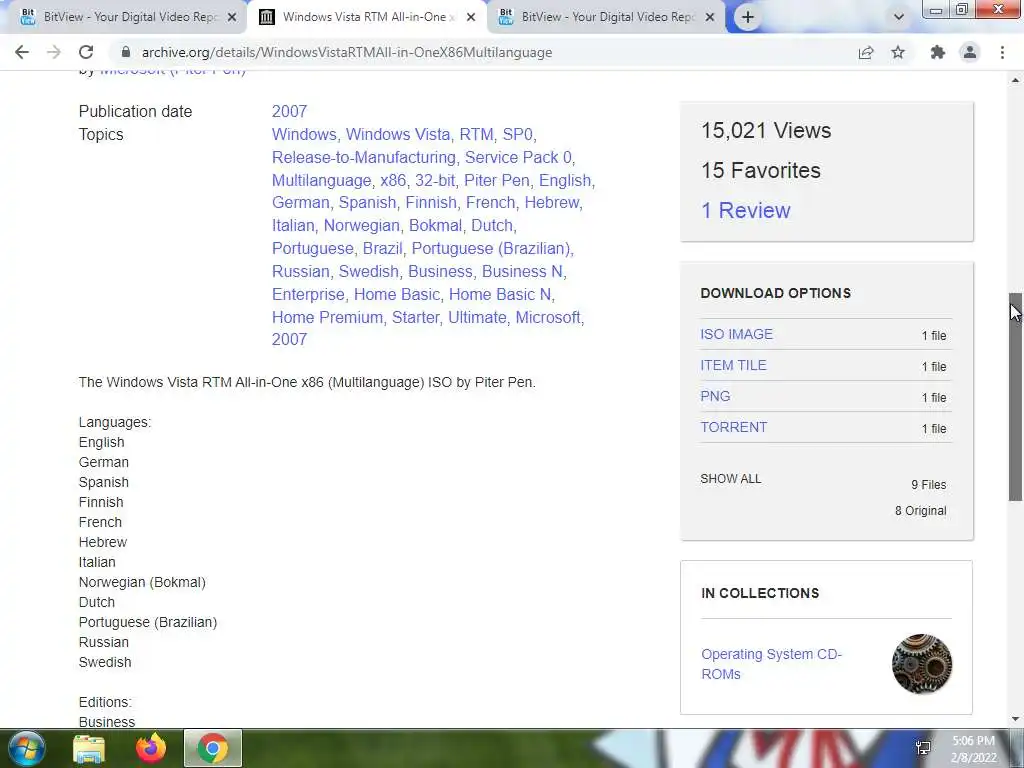Open the Chrome three-dot menu
The height and width of the screenshot is (768, 1024).
coord(1002,52)
